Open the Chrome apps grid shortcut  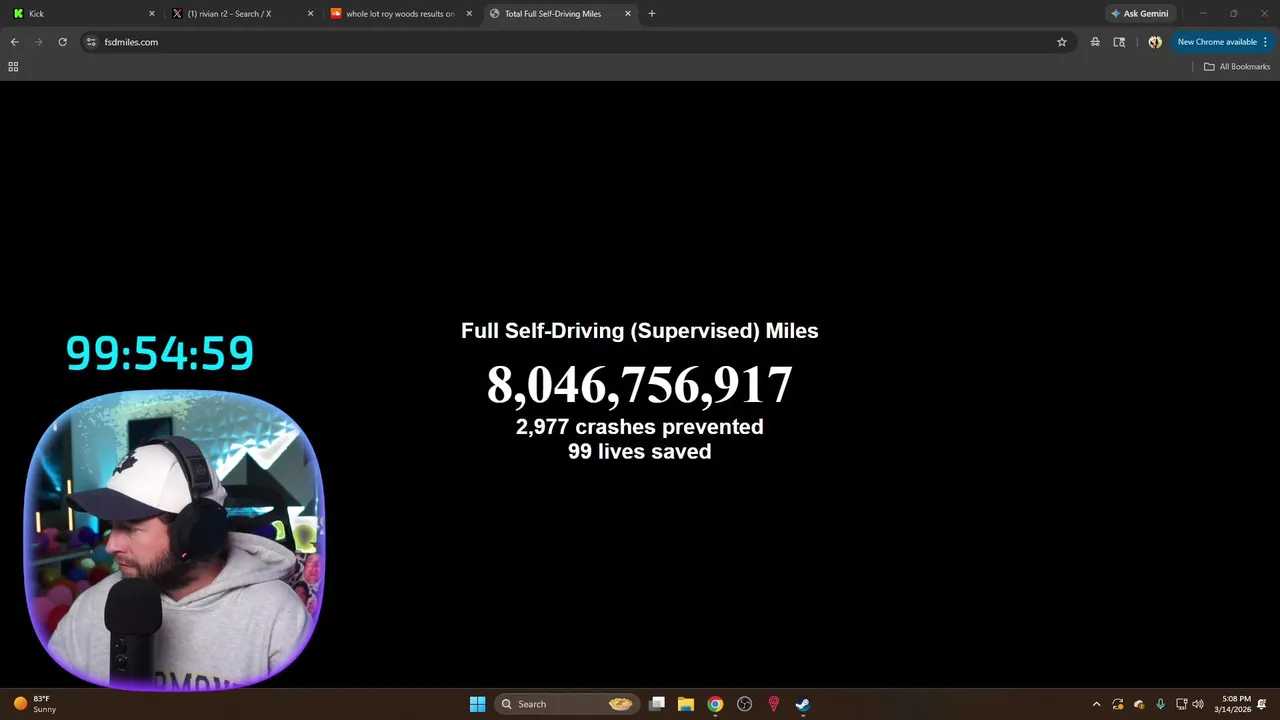point(13,67)
